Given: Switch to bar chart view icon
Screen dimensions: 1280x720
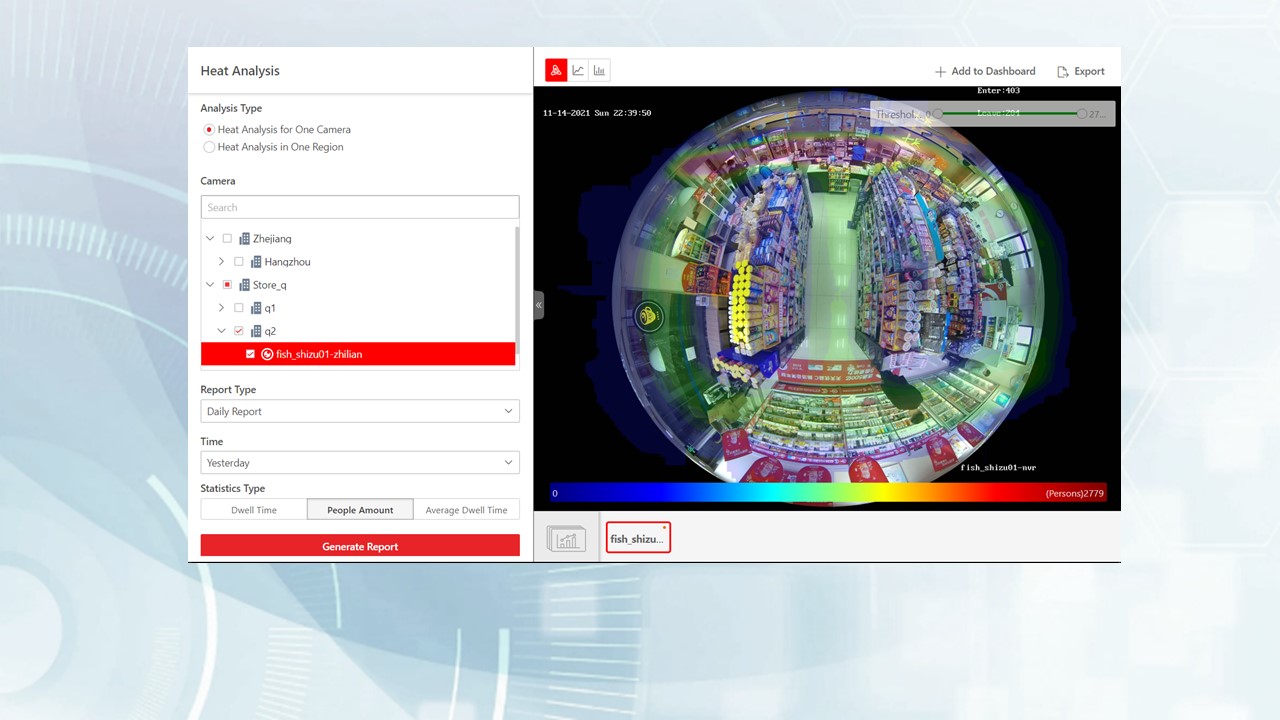Looking at the screenshot, I should (x=599, y=70).
